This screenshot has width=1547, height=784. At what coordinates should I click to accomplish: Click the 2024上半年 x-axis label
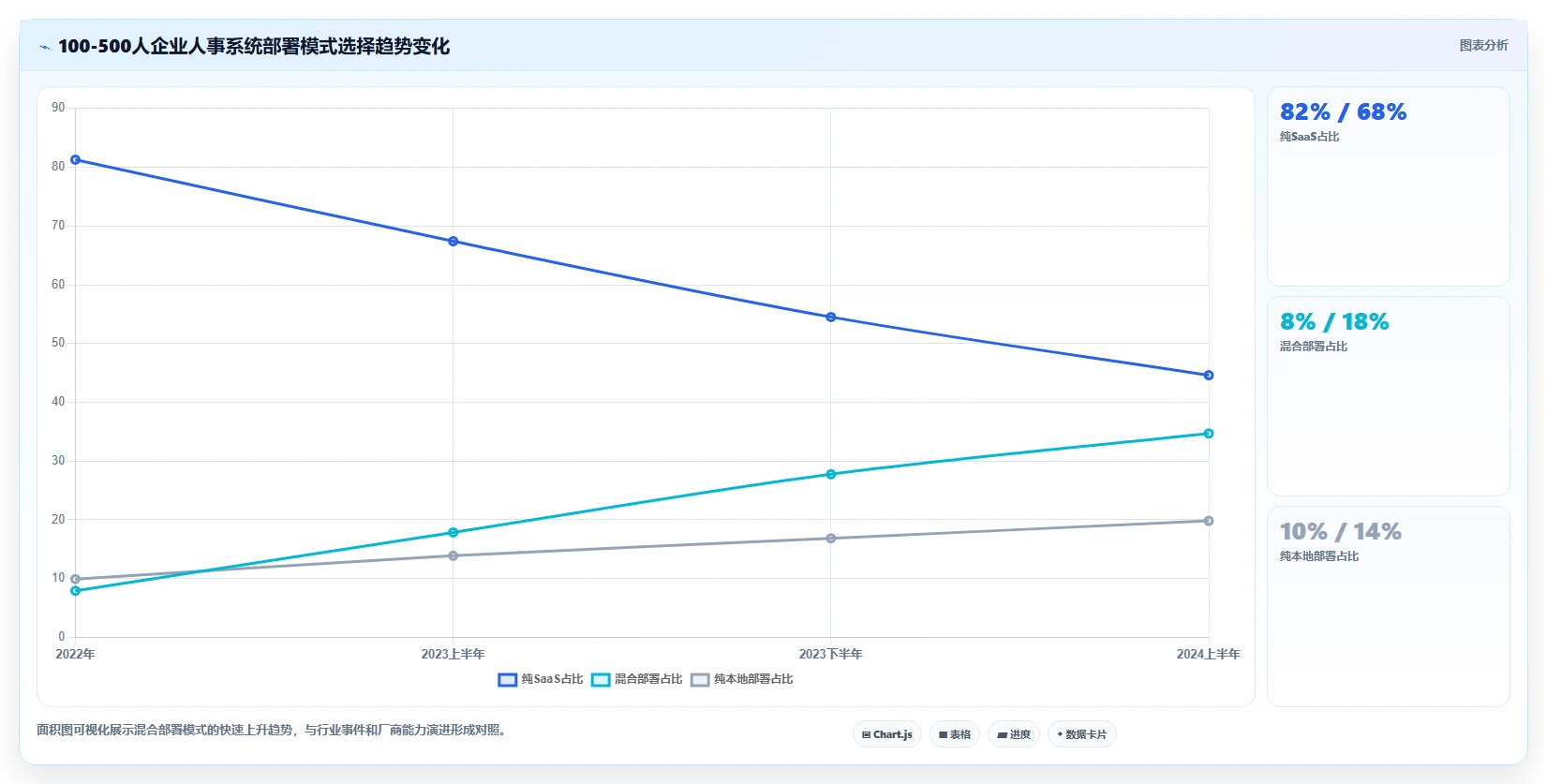pyautogui.click(x=1209, y=654)
